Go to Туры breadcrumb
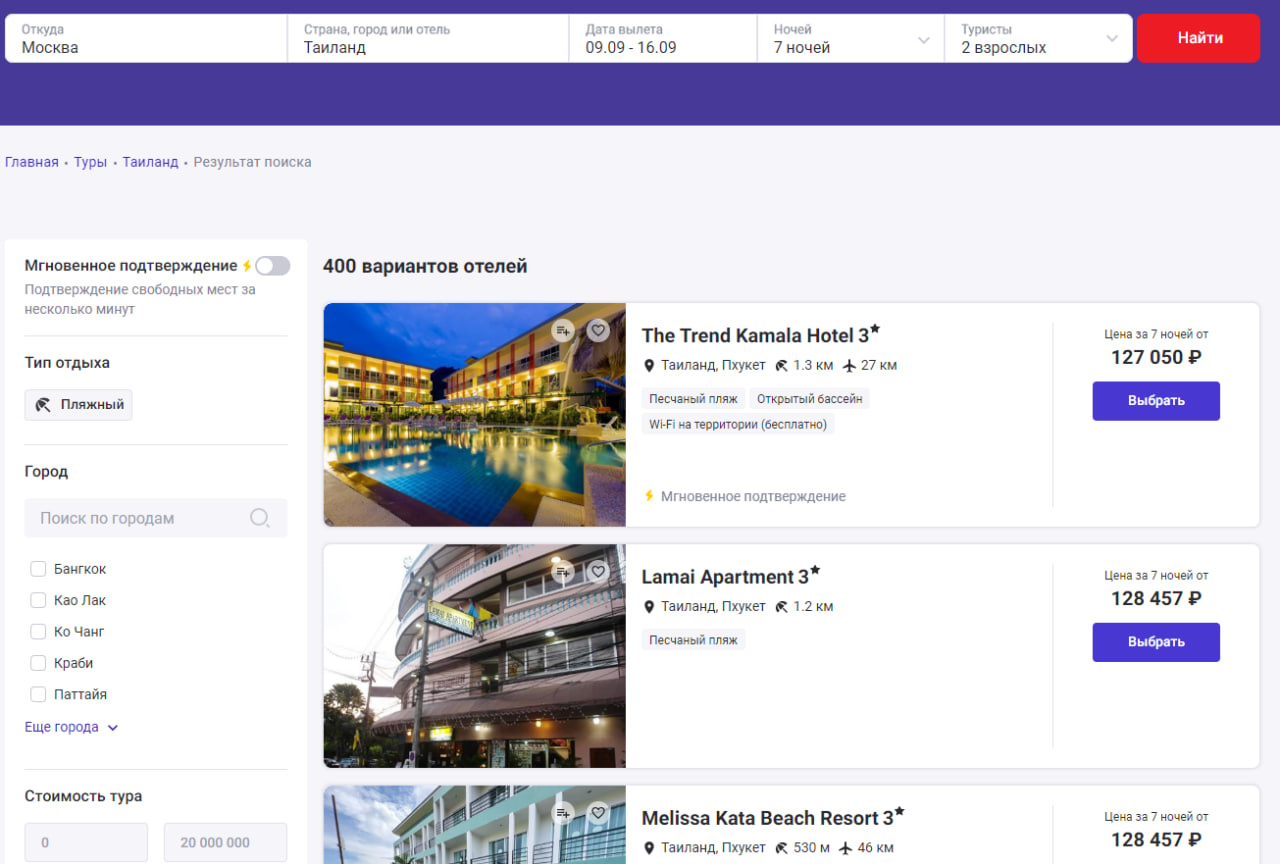The height and width of the screenshot is (864, 1280). tap(90, 162)
